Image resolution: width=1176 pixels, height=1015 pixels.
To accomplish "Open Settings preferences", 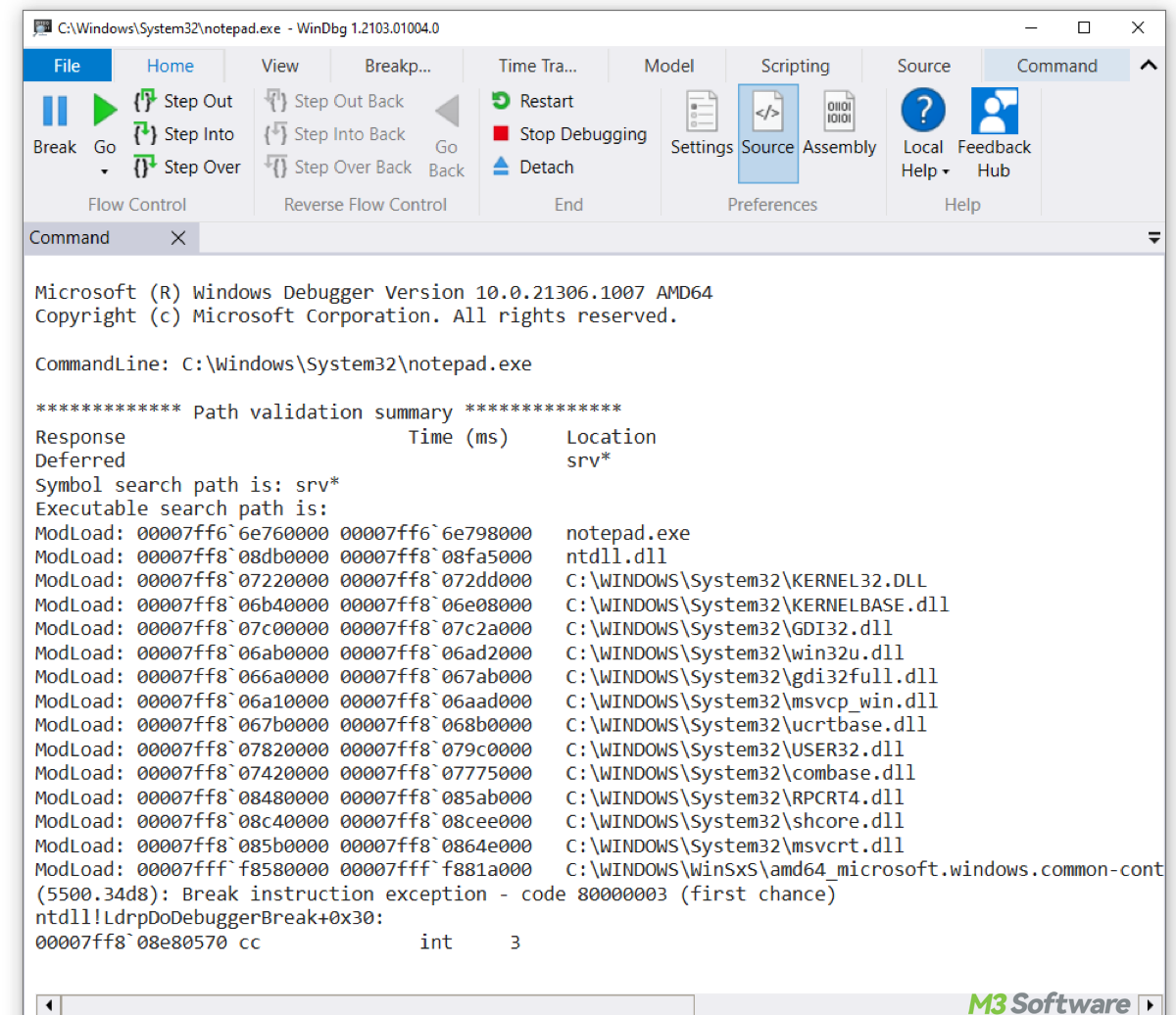I will click(x=702, y=121).
